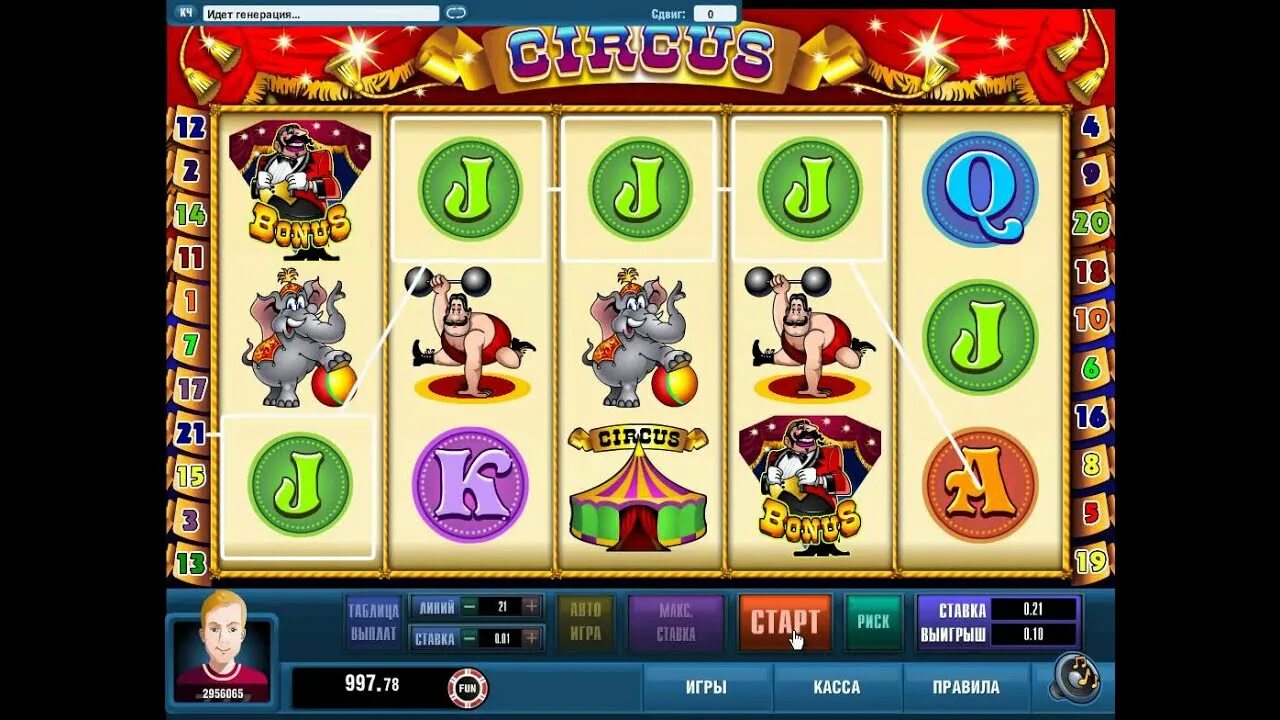Click the green Риск button
The width and height of the screenshot is (1280, 720).
pyautogui.click(x=873, y=621)
